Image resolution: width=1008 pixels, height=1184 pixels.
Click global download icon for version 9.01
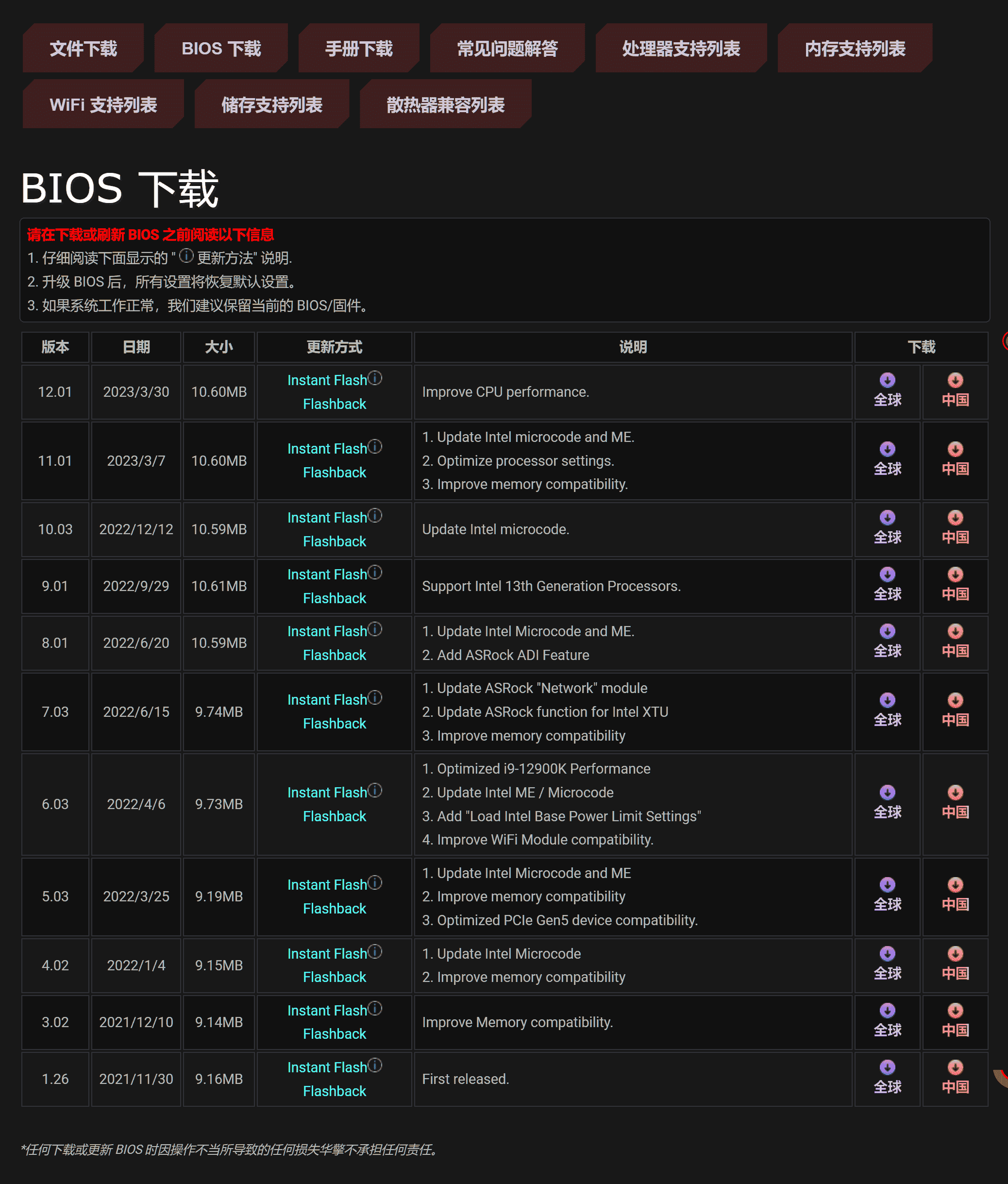click(x=887, y=575)
